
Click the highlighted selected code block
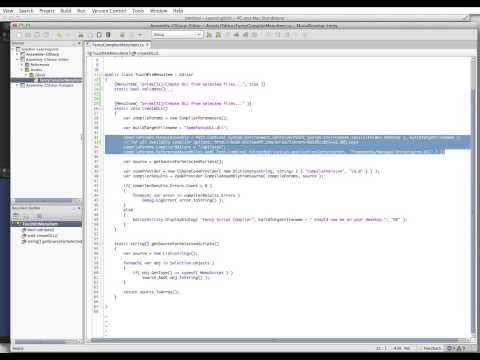(288, 145)
